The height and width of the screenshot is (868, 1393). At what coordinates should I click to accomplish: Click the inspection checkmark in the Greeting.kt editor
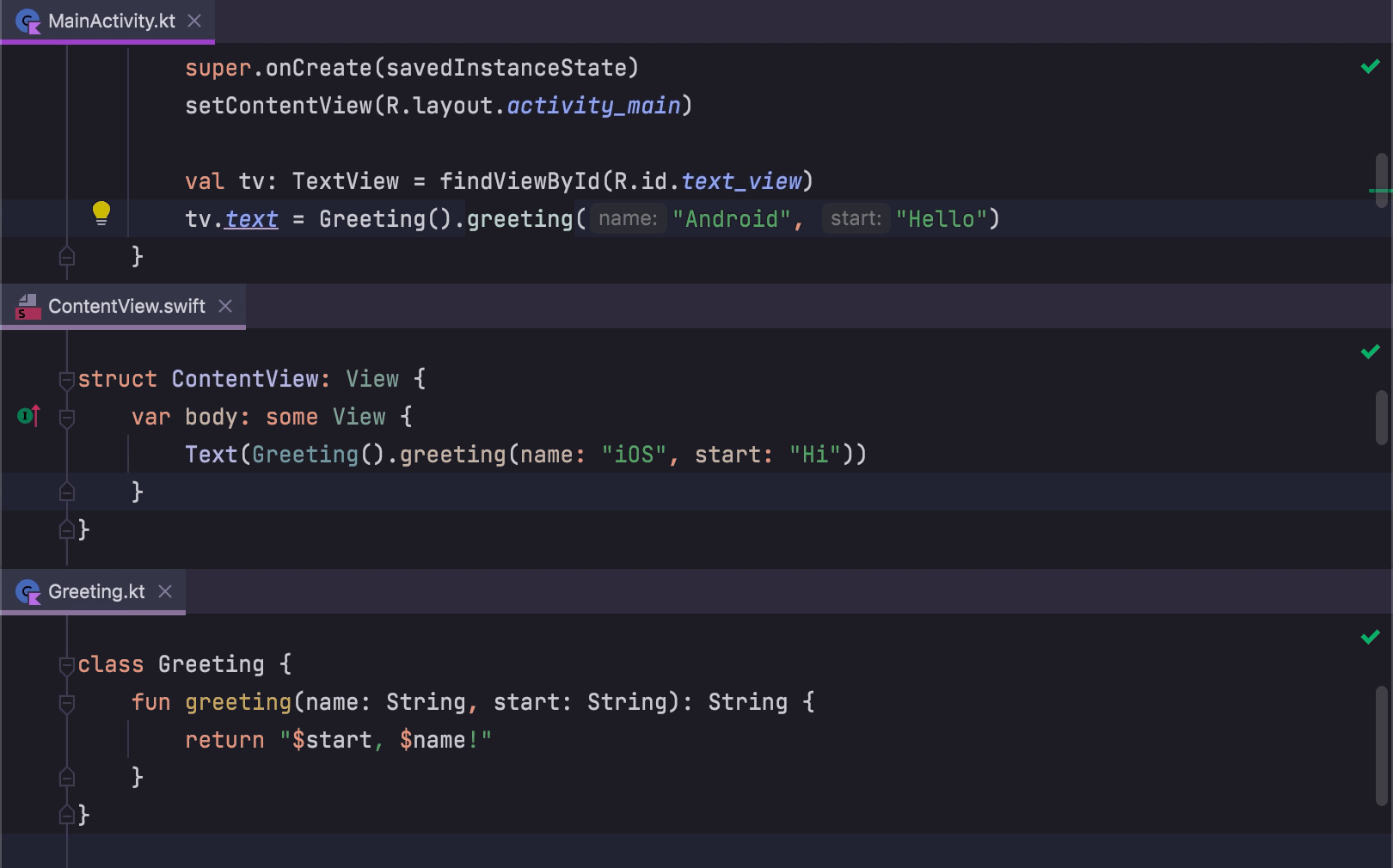tap(1370, 638)
